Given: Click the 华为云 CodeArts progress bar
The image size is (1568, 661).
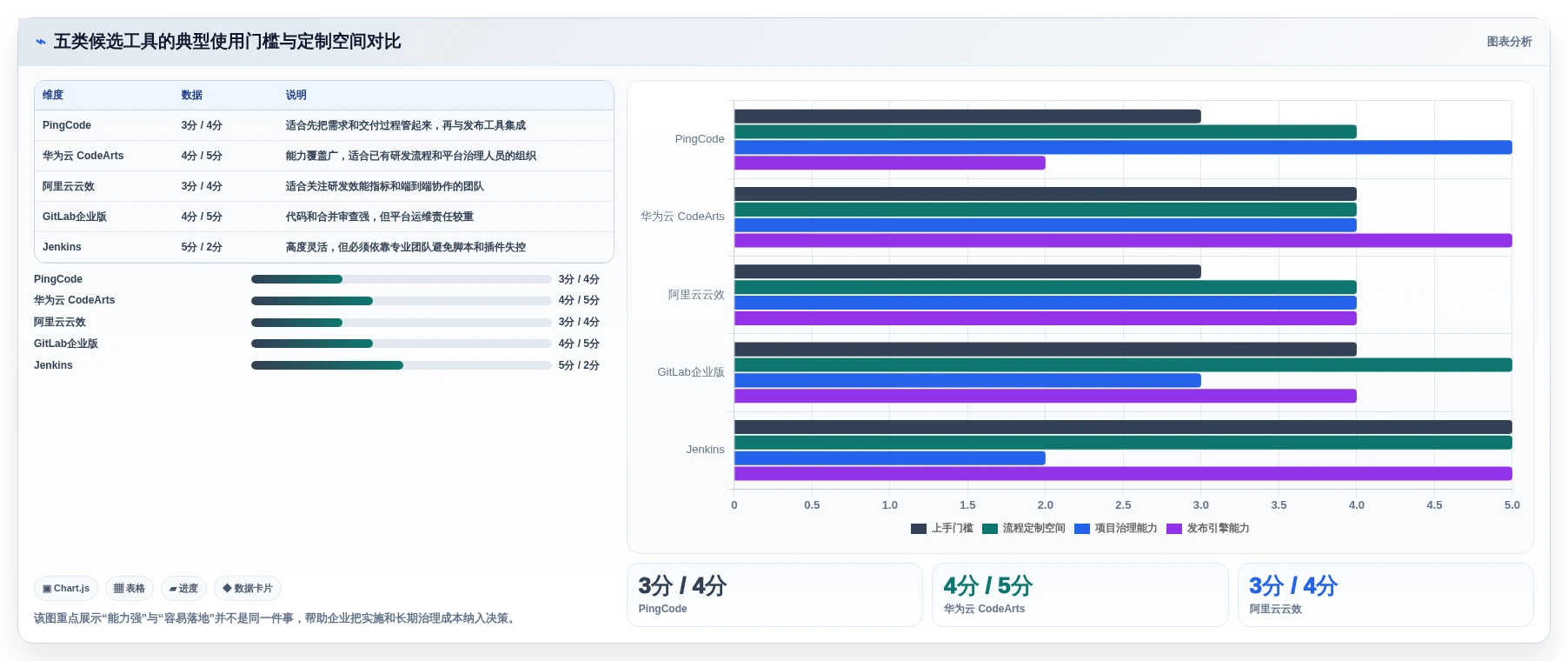Looking at the screenshot, I should tap(402, 301).
